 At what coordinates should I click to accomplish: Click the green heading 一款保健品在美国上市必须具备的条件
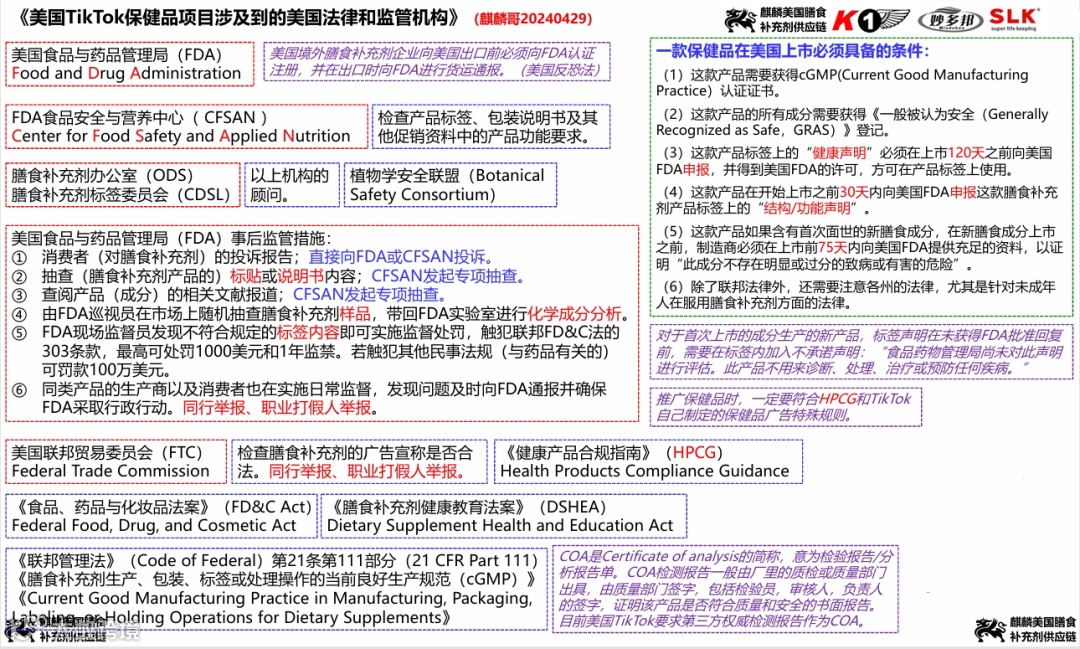pos(792,51)
